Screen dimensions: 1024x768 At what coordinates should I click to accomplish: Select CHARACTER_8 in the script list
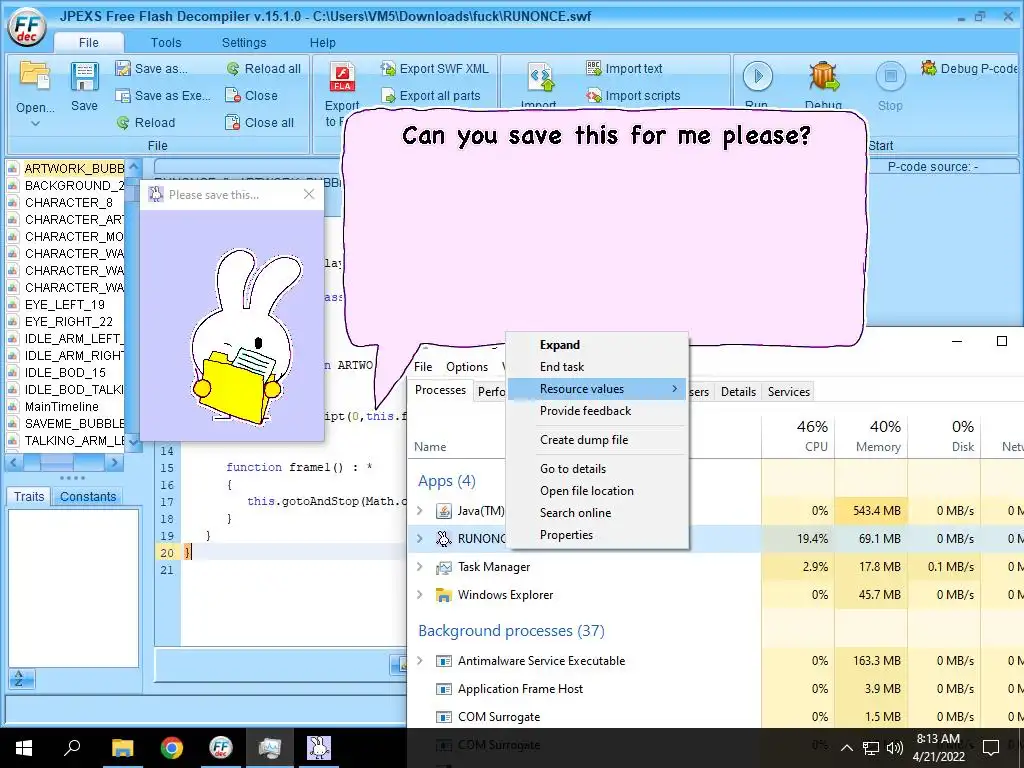pyautogui.click(x=67, y=202)
